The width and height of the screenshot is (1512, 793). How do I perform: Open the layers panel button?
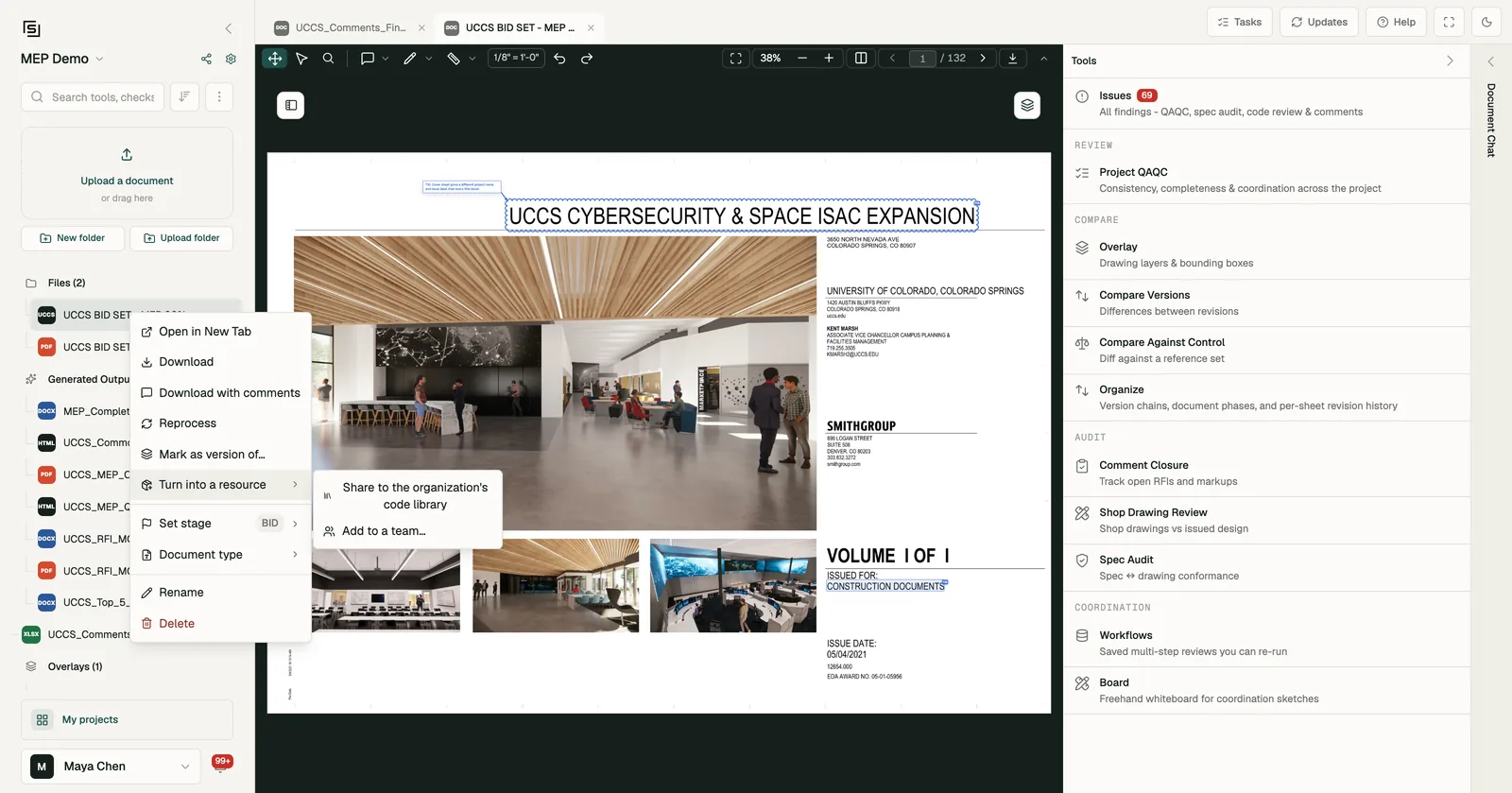[x=1027, y=105]
